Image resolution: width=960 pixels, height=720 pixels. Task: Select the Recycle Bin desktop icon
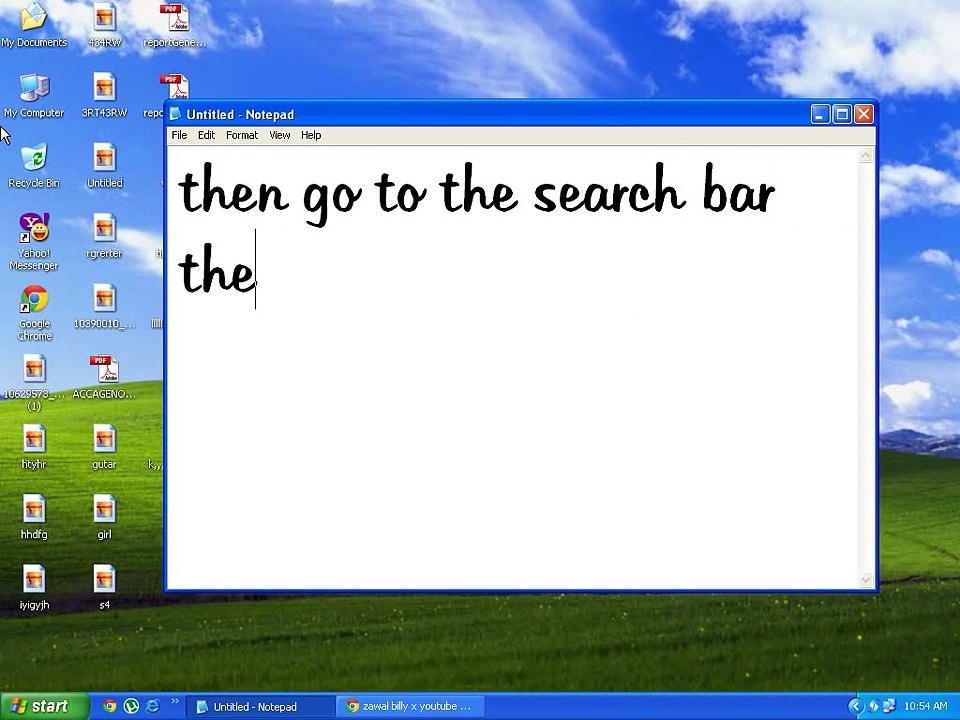pos(34,165)
